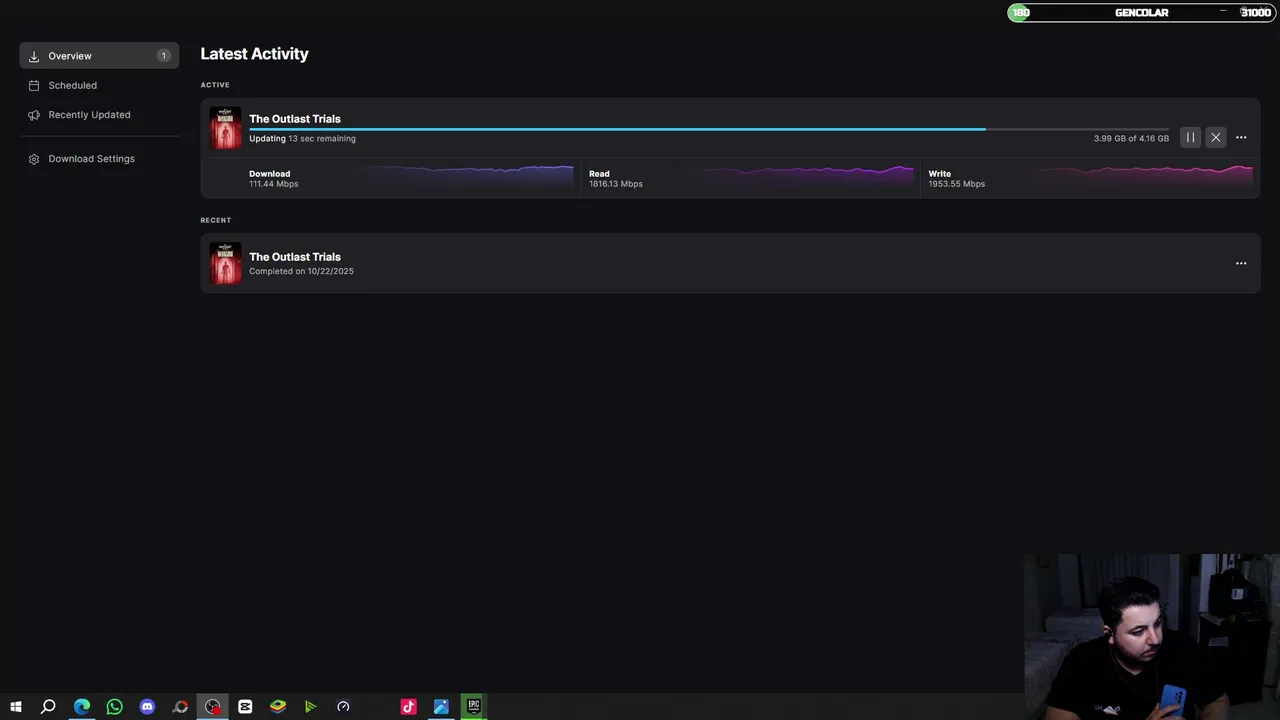
Task: Launch Microsoft Edge from taskbar
Action: (82, 707)
